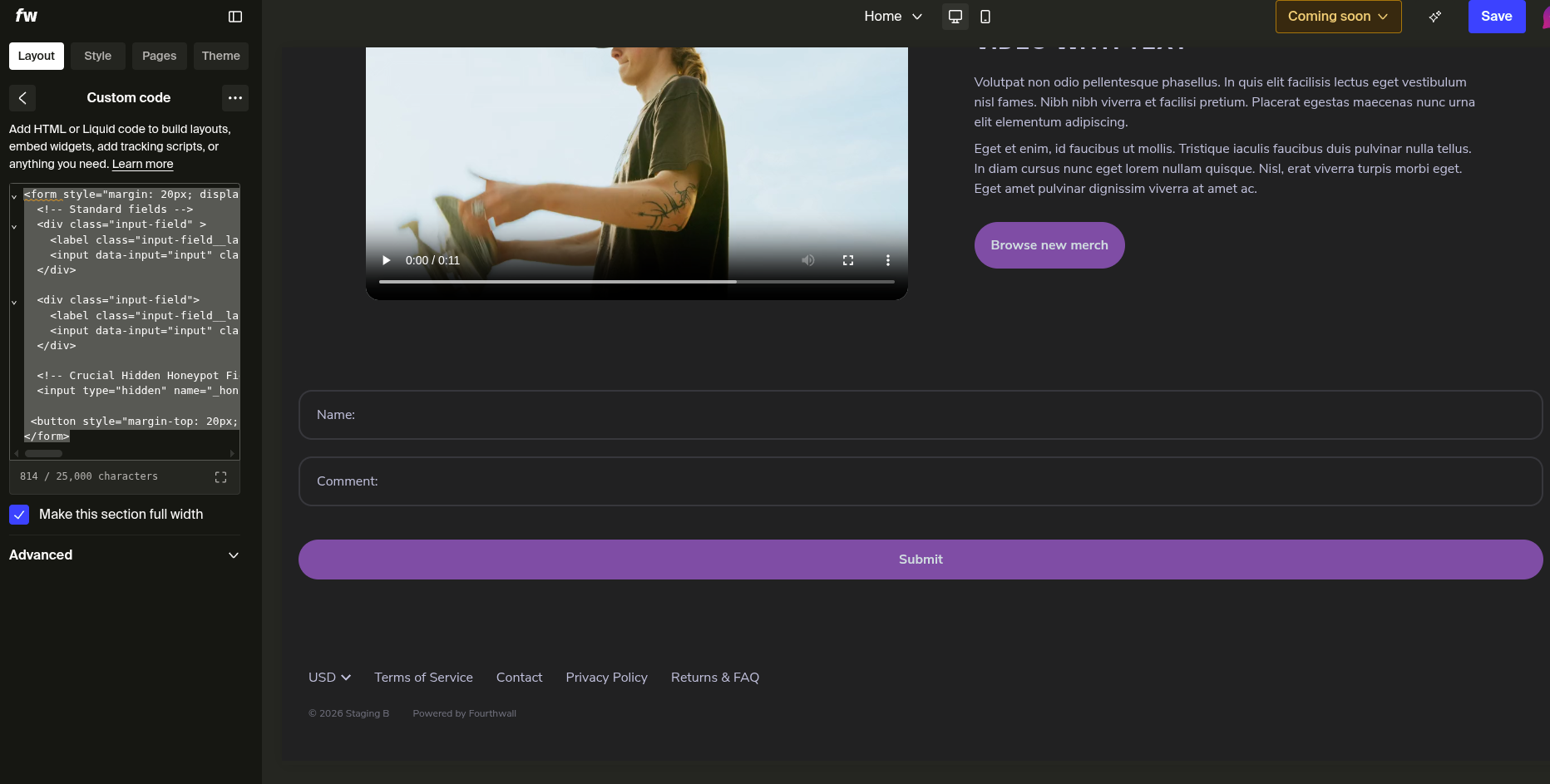The width and height of the screenshot is (1550, 784).
Task: Open Custom code more options menu
Action: click(235, 98)
